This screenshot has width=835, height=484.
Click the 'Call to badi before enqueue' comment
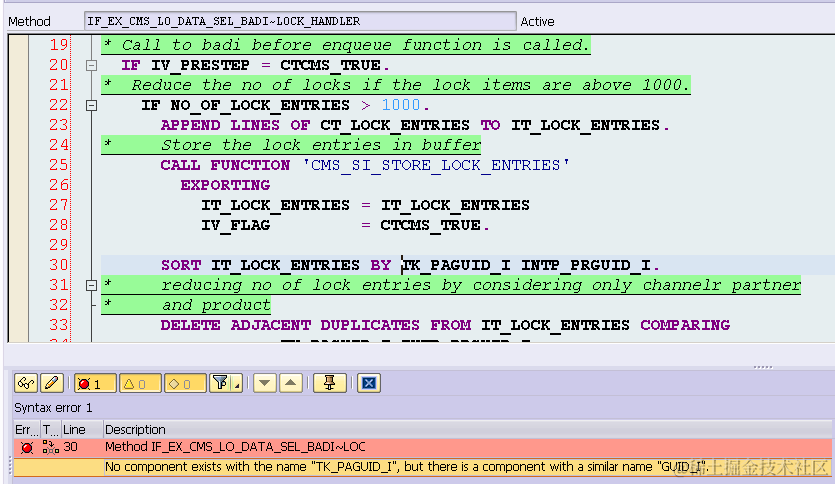click(355, 45)
